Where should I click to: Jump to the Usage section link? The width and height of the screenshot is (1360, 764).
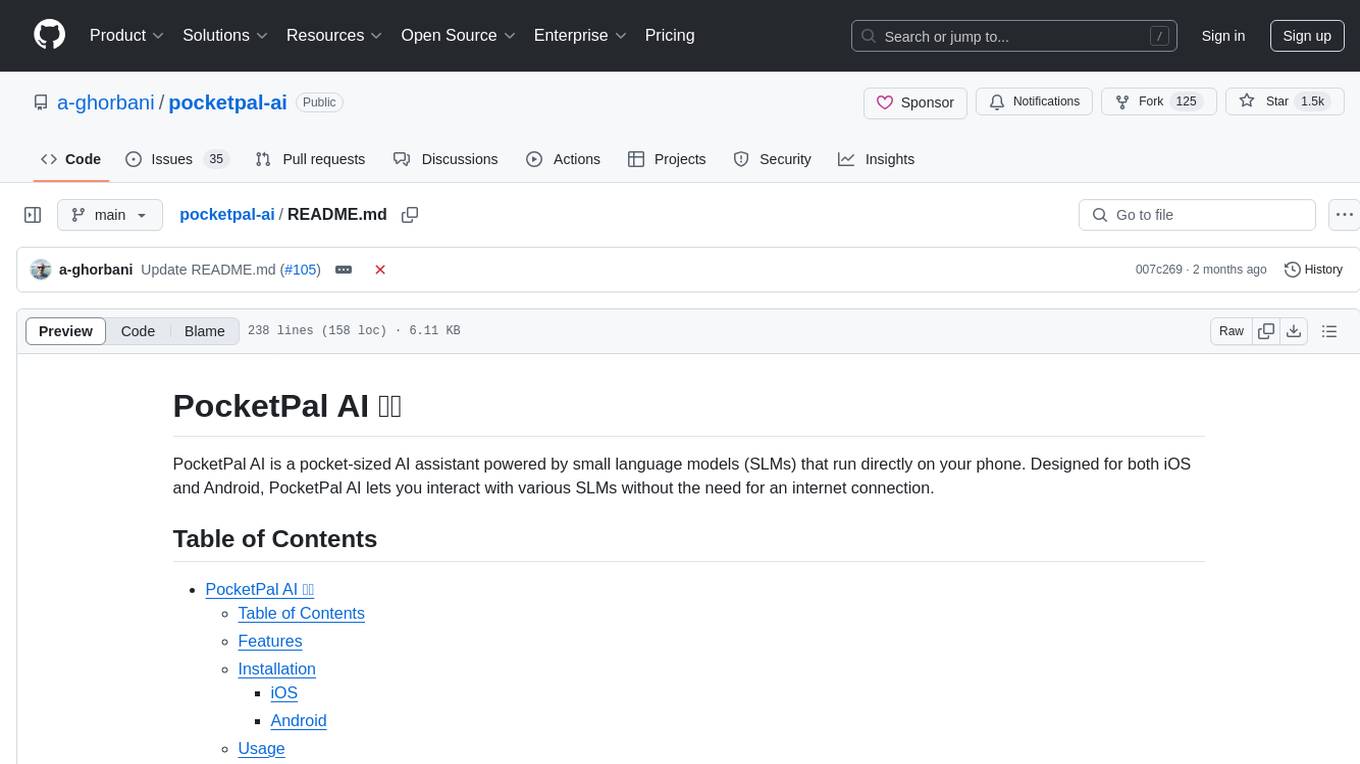pos(261,748)
